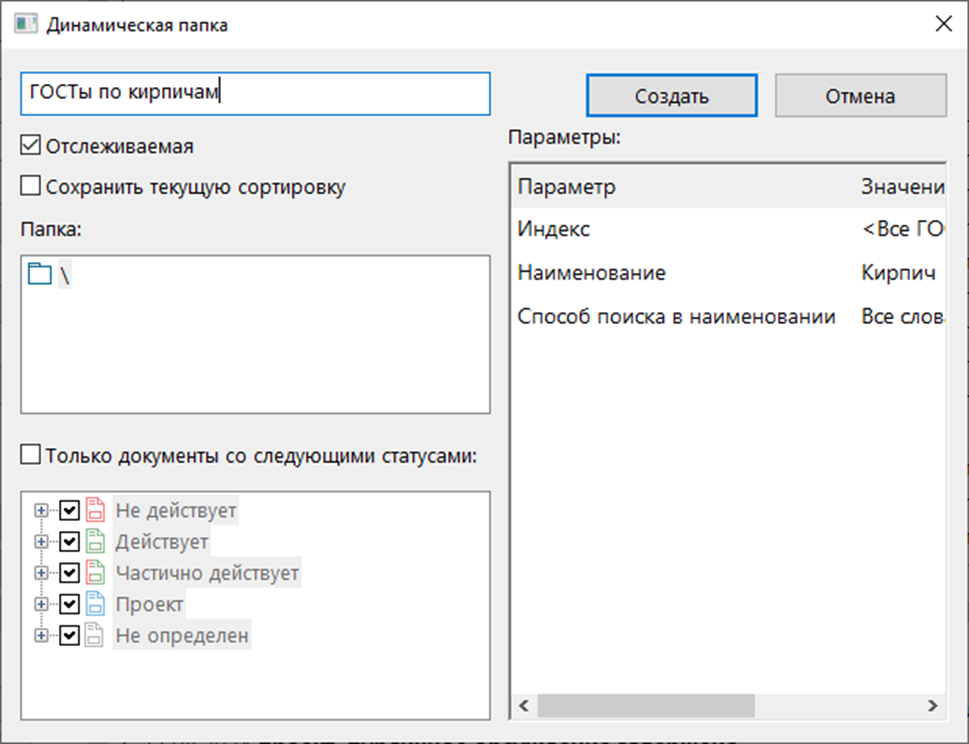The image size is (969, 744).
Task: Select the 'Проект' tree label
Action: tap(149, 604)
